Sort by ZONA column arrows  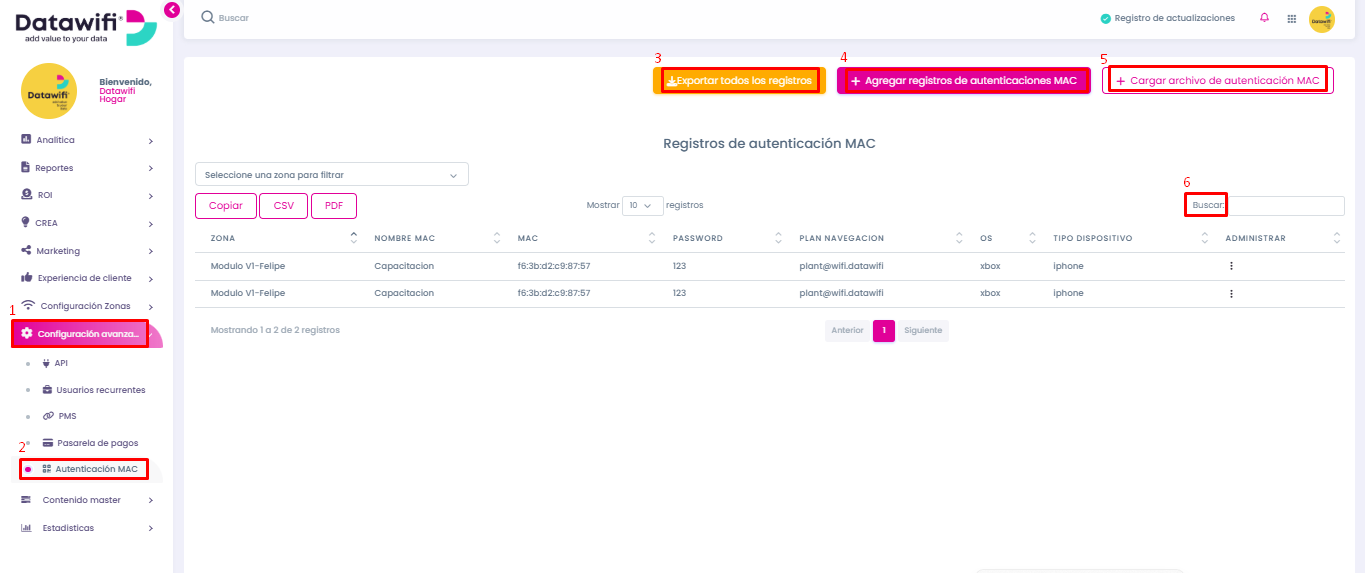(x=353, y=238)
